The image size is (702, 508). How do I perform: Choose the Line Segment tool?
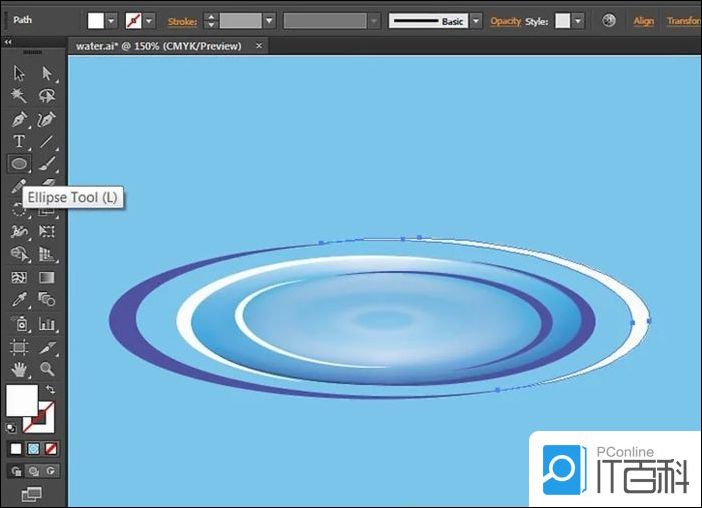[46, 141]
